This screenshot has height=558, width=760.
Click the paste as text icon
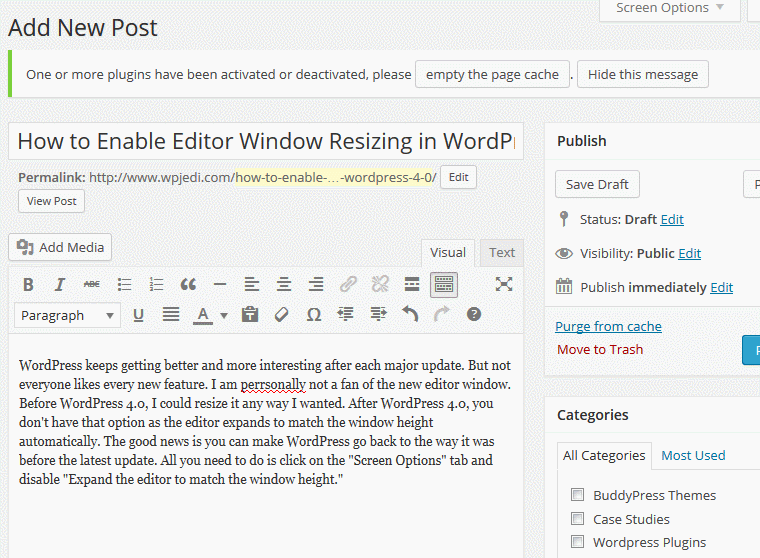click(x=250, y=315)
